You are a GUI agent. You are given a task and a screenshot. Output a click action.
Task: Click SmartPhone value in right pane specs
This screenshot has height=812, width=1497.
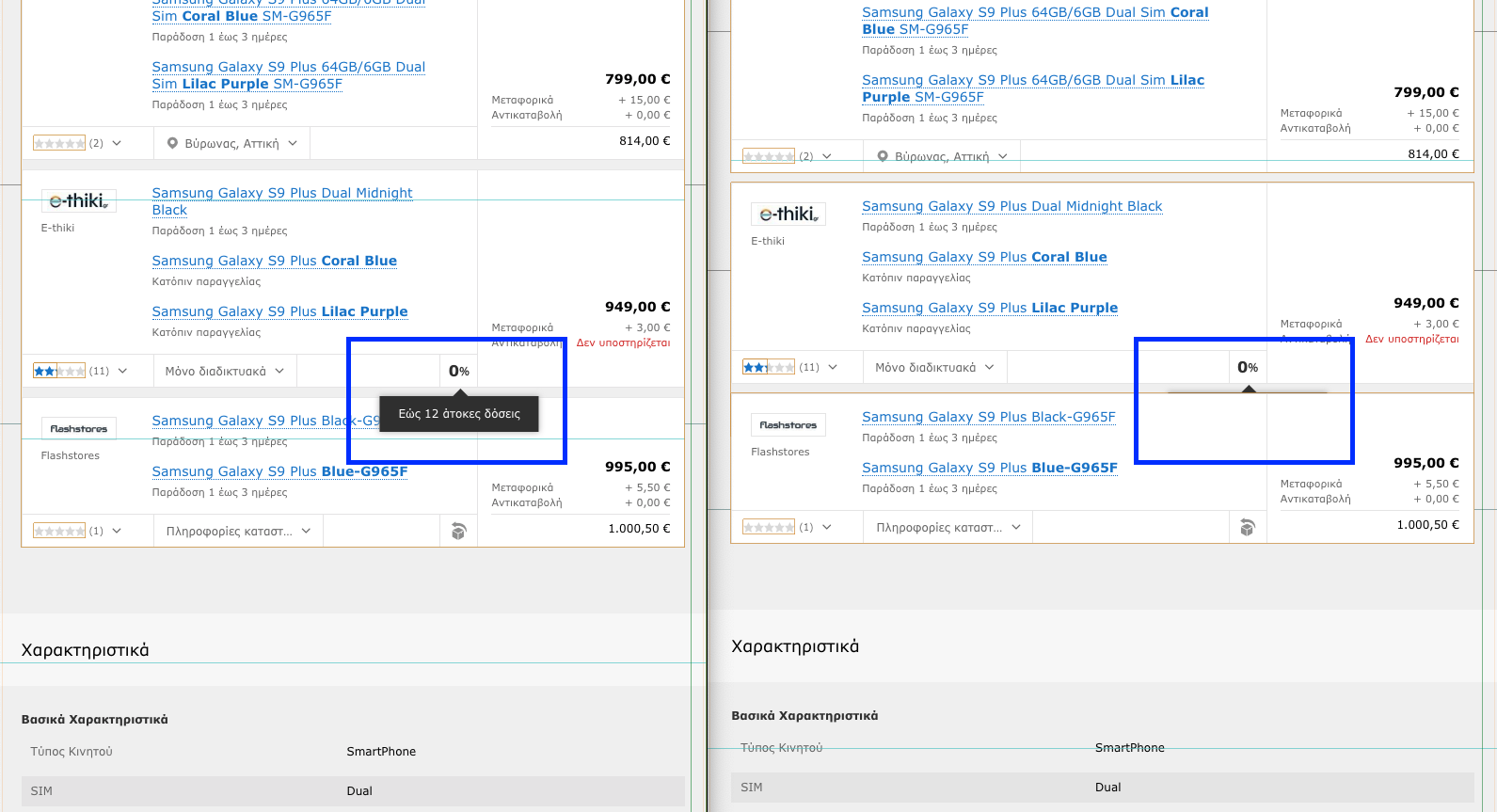click(1130, 748)
